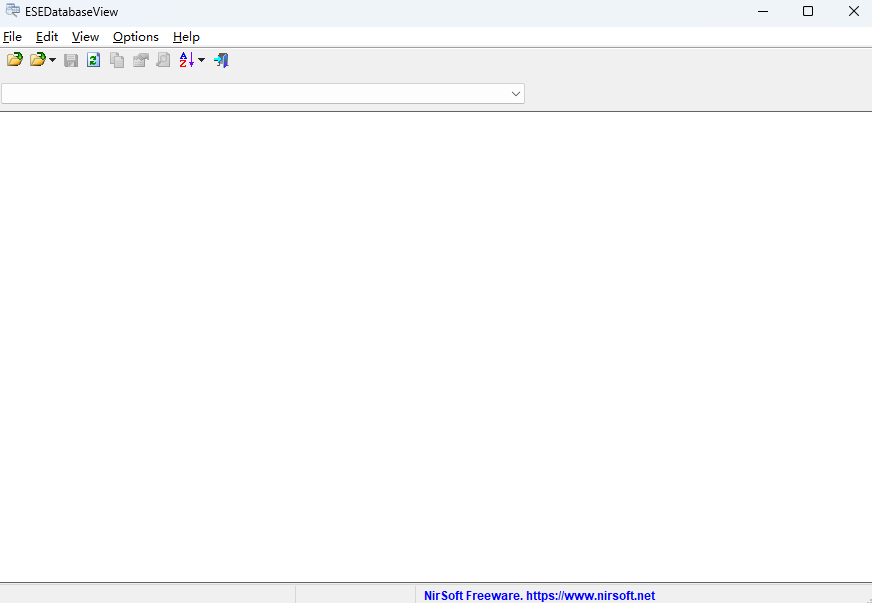Click the Find magnifier icon
The image size is (872, 603).
pos(163,60)
